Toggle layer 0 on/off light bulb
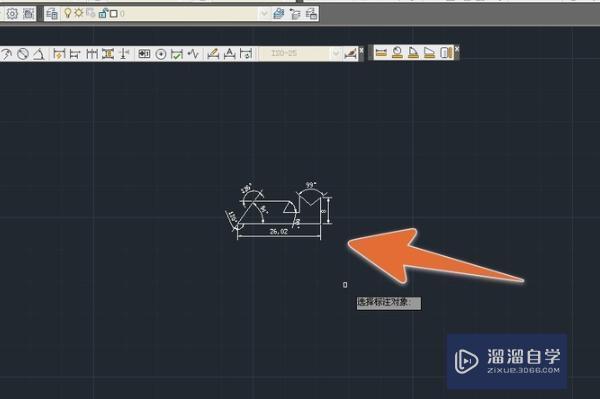This screenshot has height=399, width=600. coord(67,13)
